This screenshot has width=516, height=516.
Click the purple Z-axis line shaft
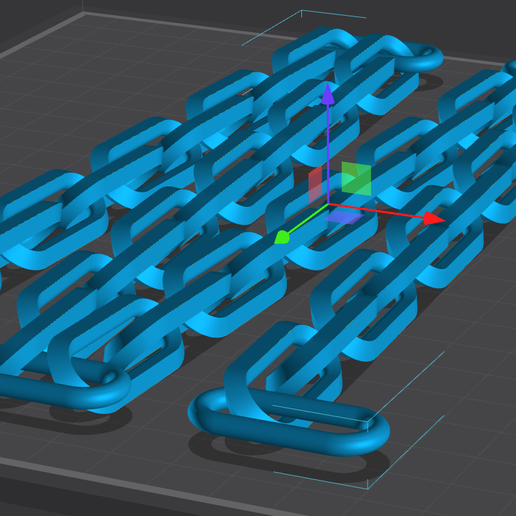tap(328, 153)
